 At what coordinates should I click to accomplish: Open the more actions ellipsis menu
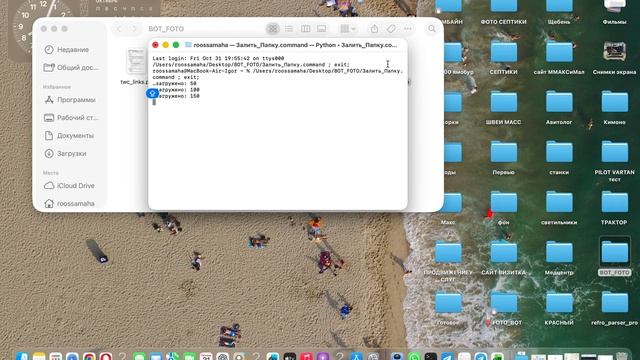pos(408,29)
